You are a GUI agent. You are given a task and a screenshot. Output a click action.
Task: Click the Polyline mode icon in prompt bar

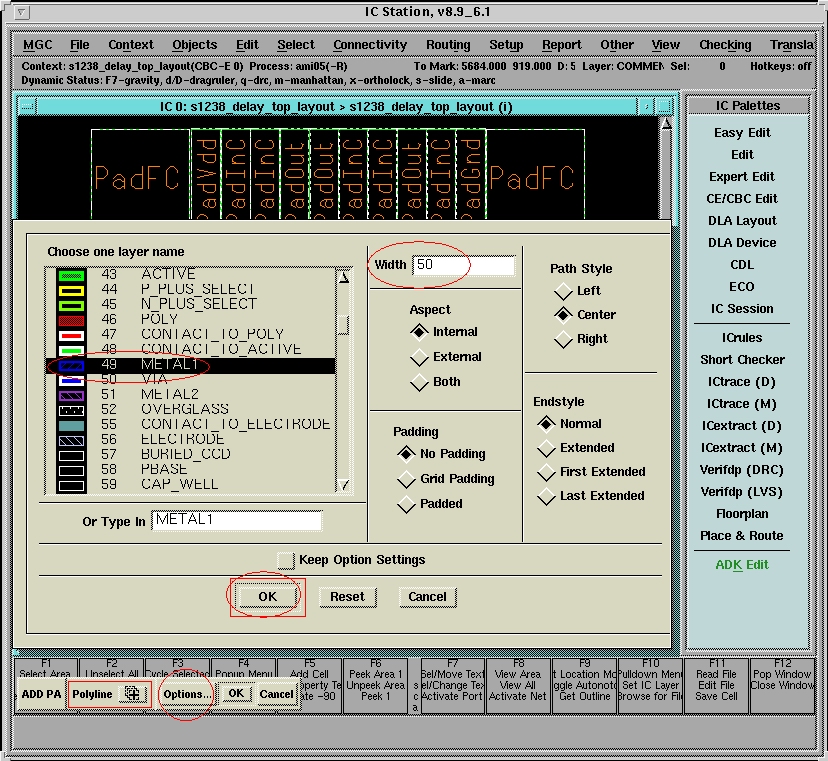pyautogui.click(x=132, y=693)
